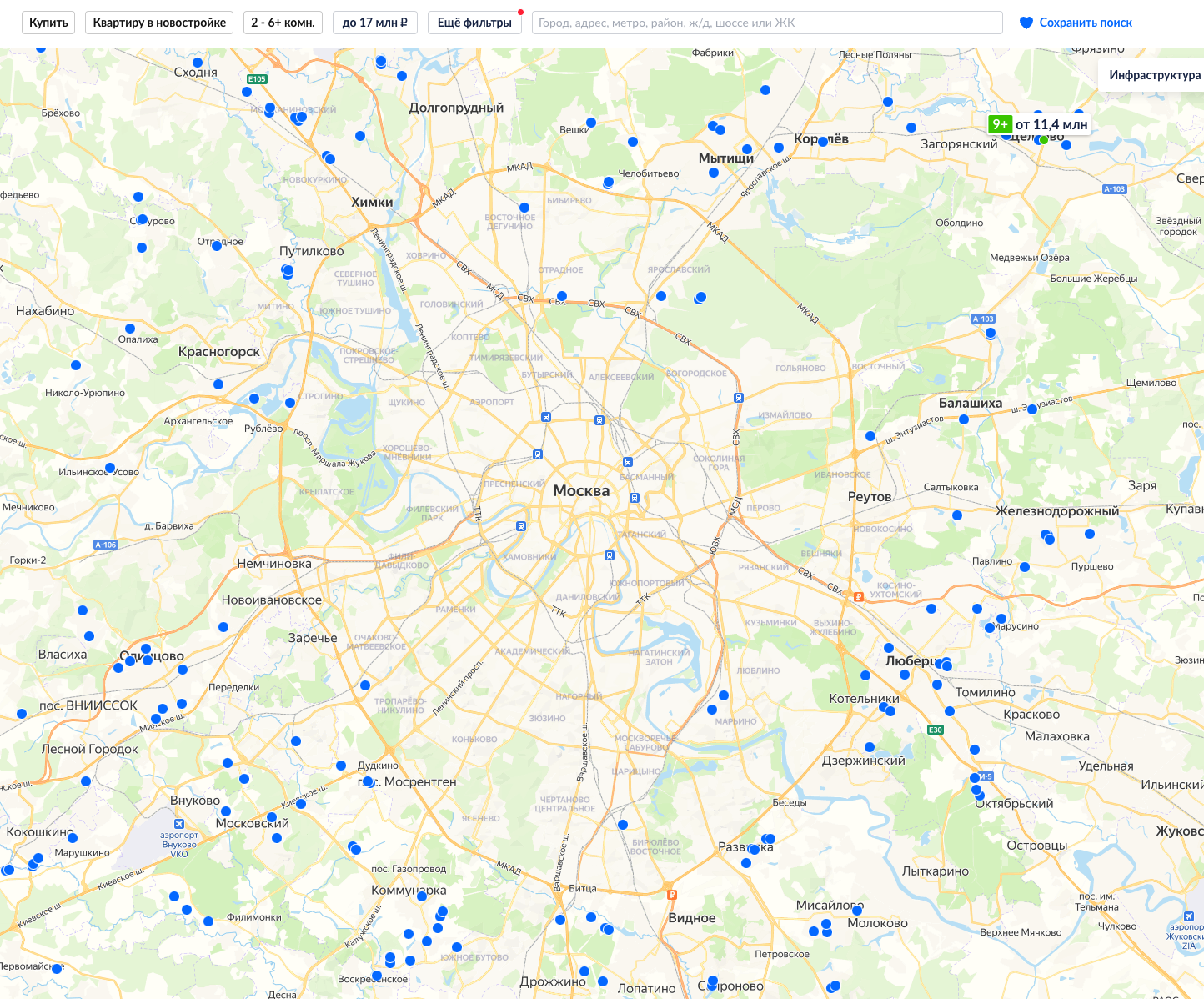Click the Химки city label

click(x=372, y=202)
